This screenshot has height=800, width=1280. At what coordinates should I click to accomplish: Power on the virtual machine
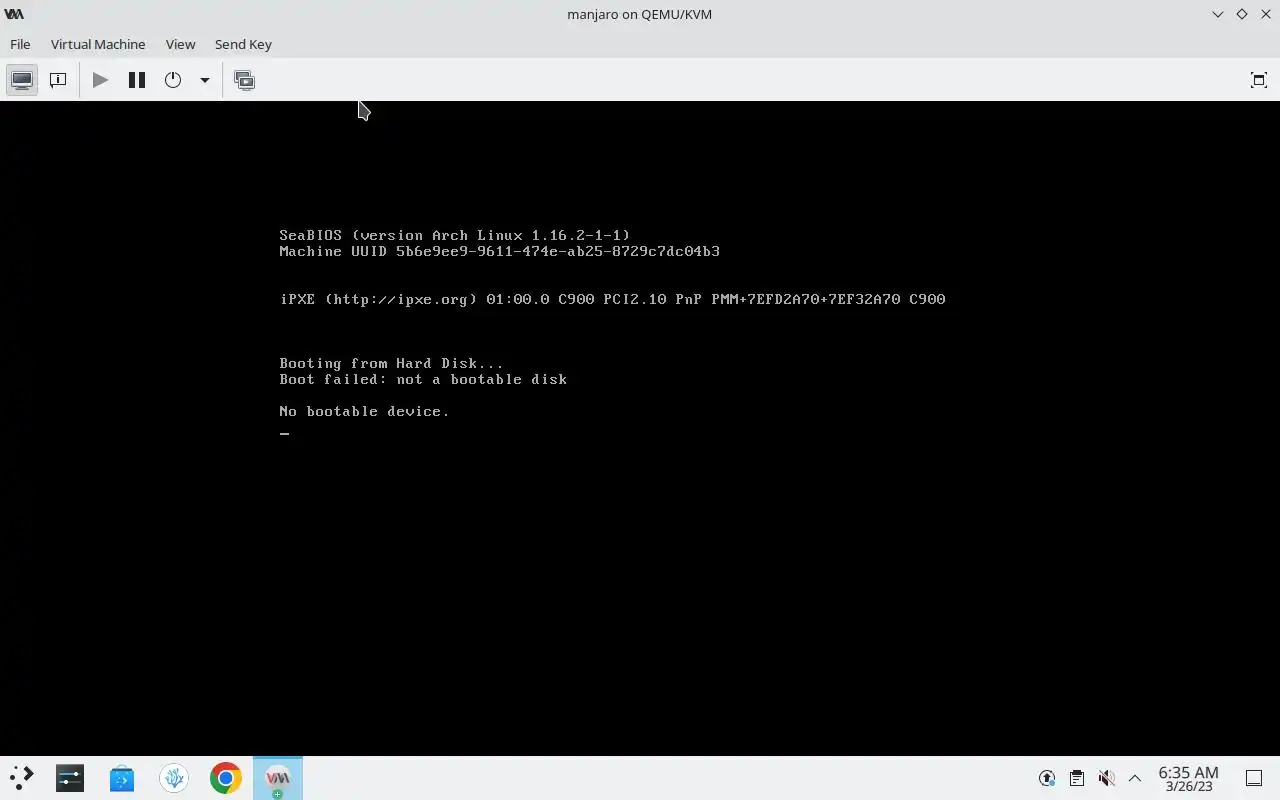100,80
